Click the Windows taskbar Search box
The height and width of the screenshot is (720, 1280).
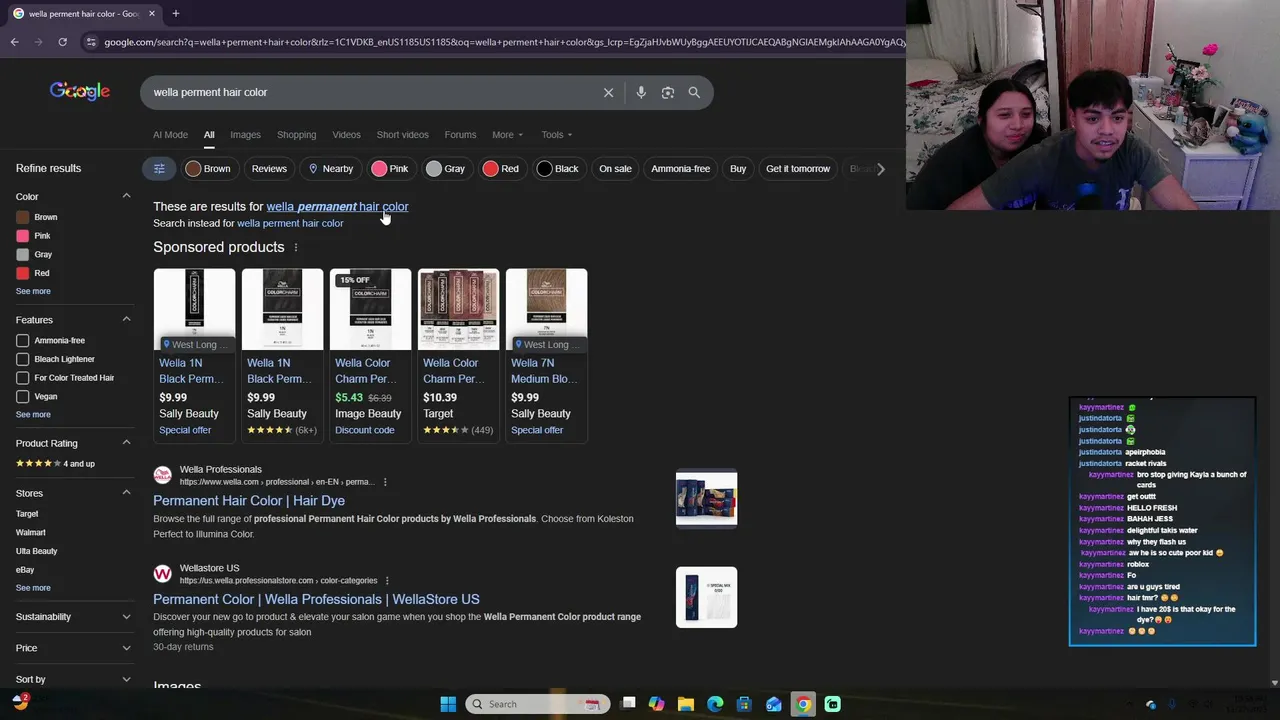pos(537,704)
